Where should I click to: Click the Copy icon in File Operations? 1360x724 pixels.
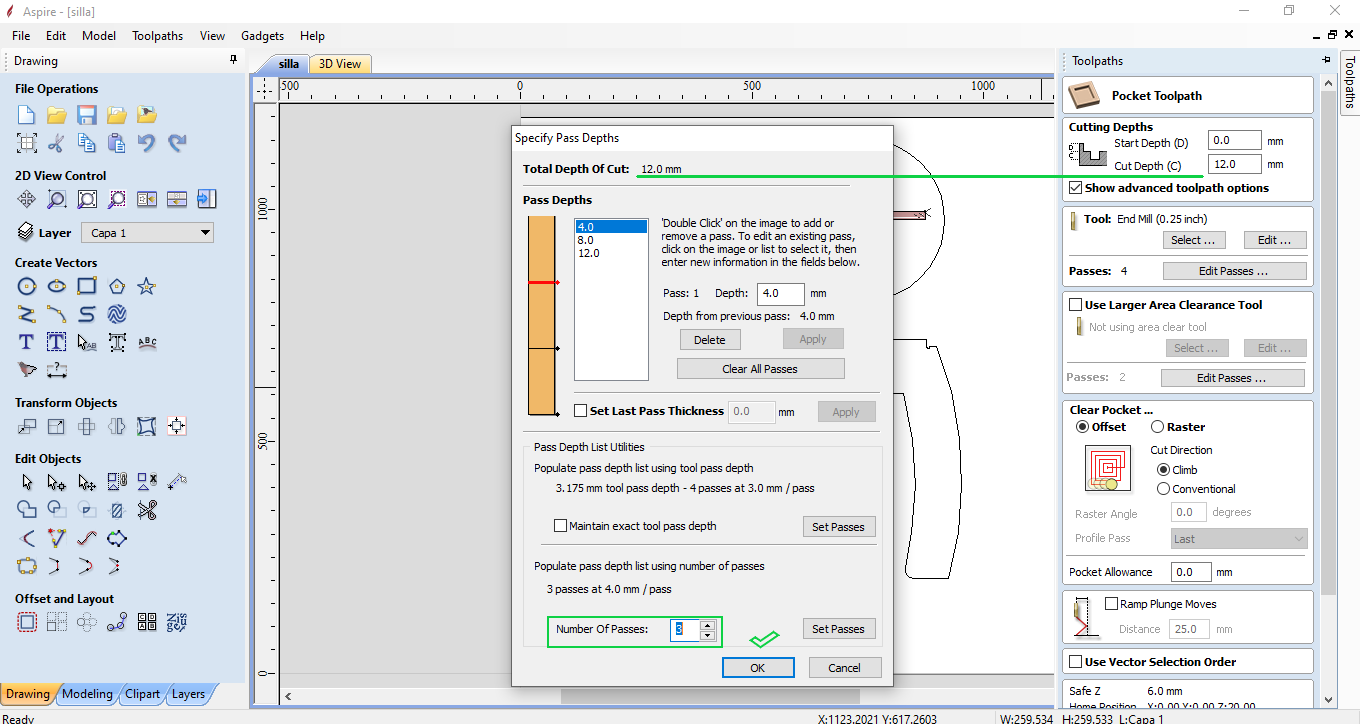[x=87, y=143]
